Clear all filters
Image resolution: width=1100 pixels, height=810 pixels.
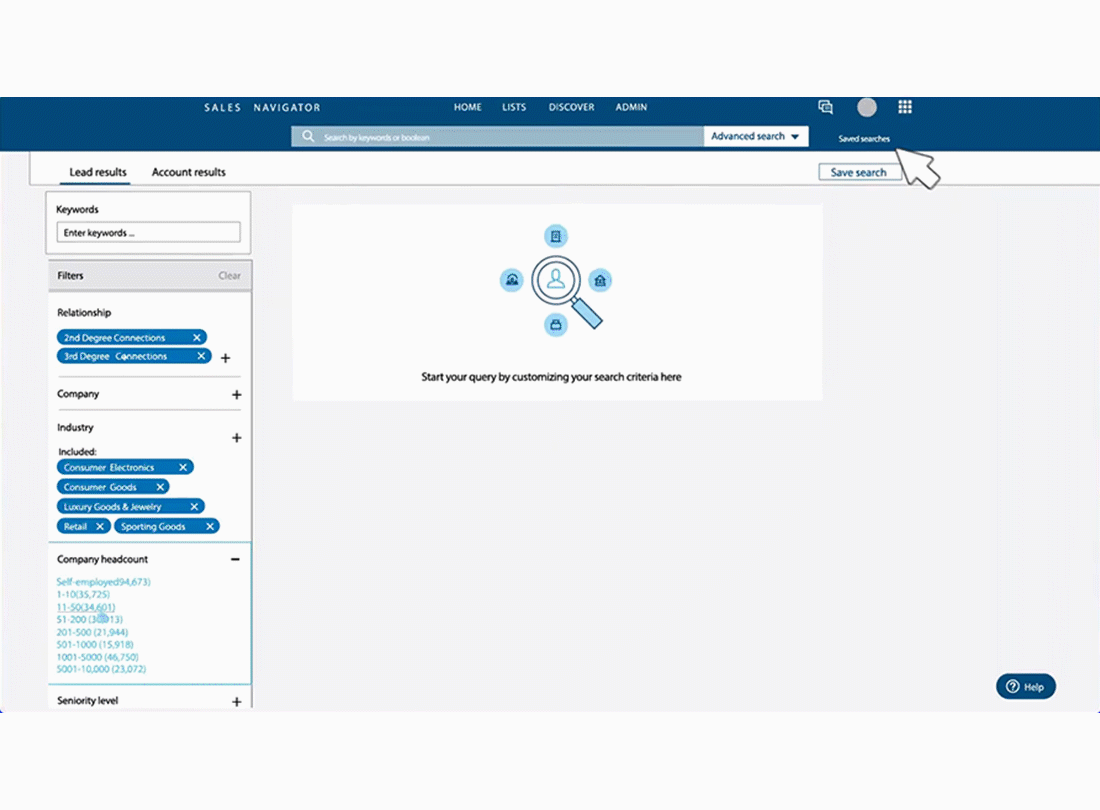point(229,276)
